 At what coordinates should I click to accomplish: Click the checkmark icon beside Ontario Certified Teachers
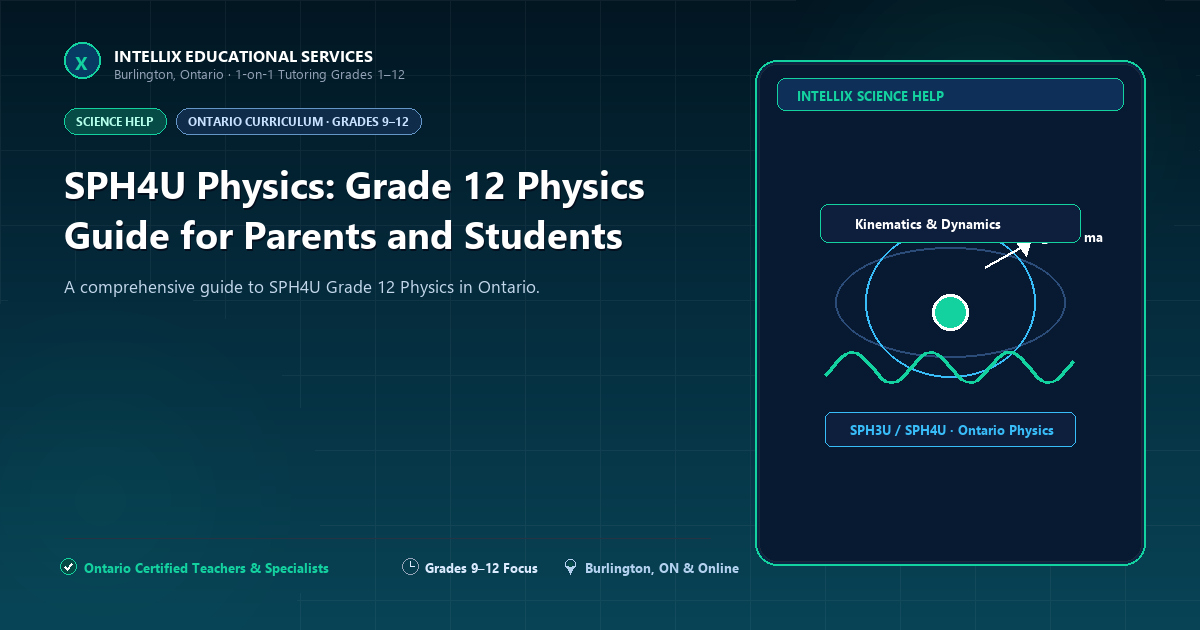[68, 567]
